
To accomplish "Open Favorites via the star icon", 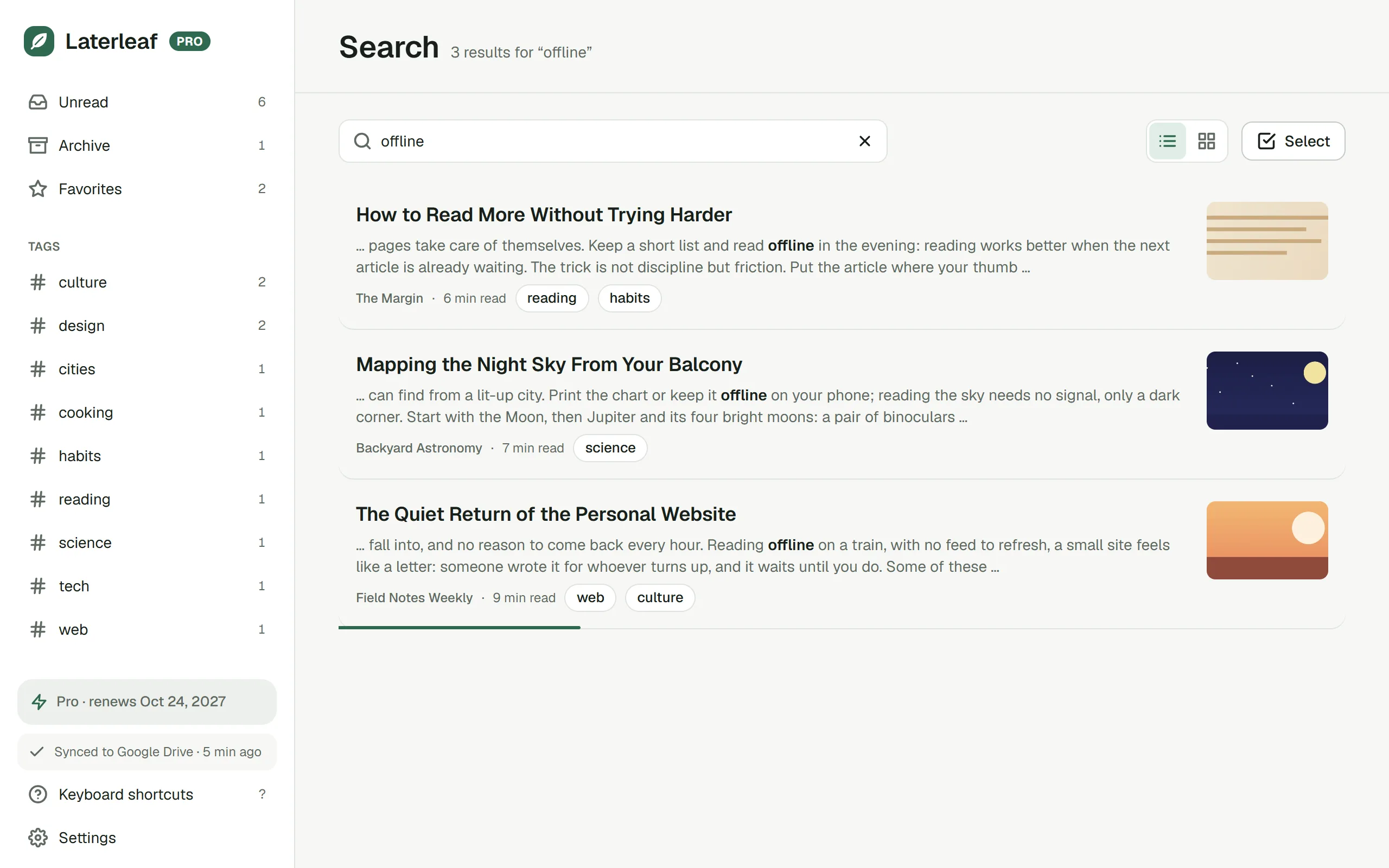I will click(38, 189).
